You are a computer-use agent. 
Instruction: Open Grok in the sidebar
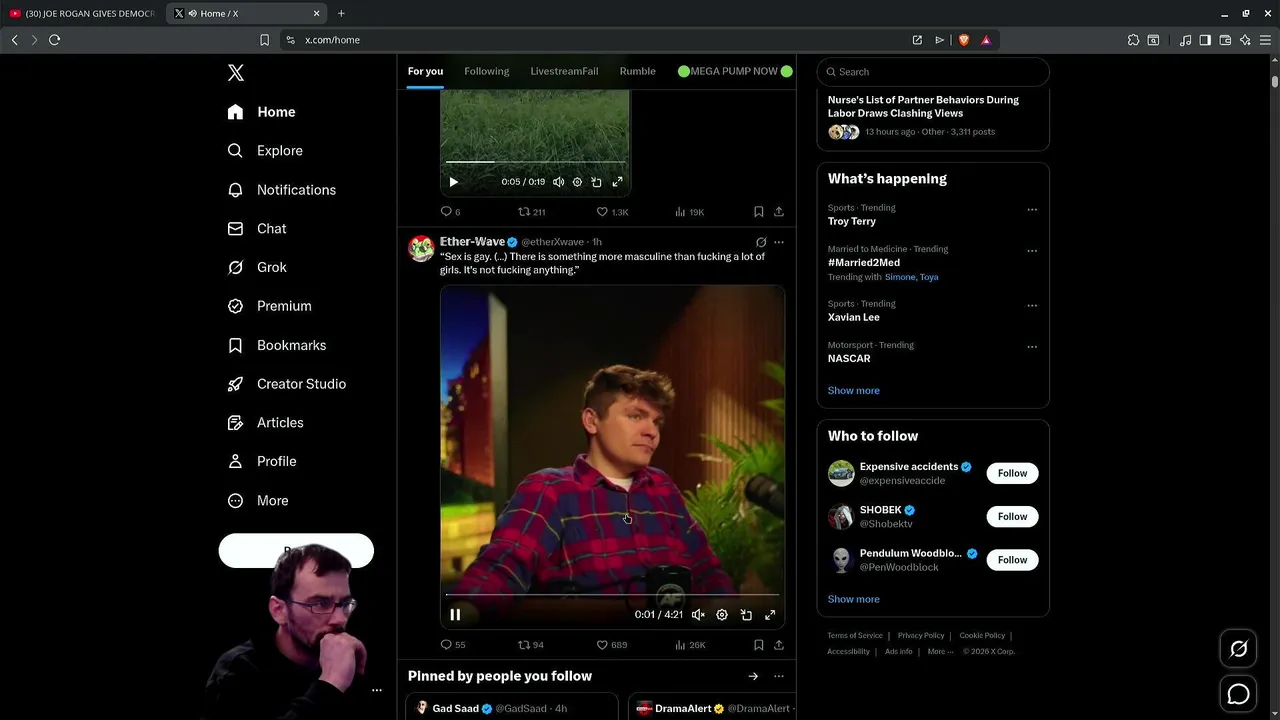[258, 267]
